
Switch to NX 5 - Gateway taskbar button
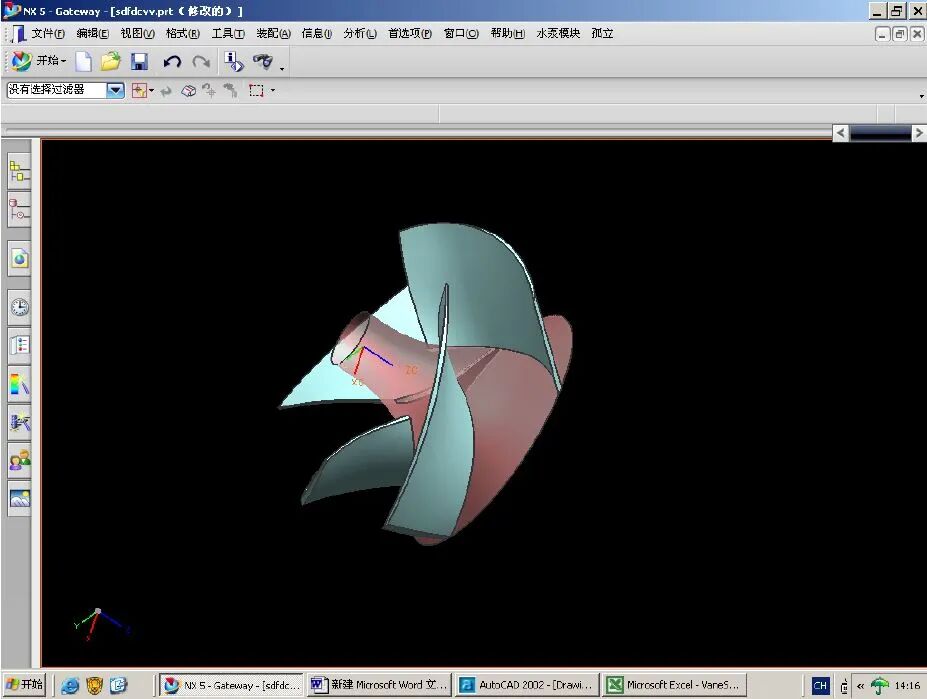(x=231, y=685)
